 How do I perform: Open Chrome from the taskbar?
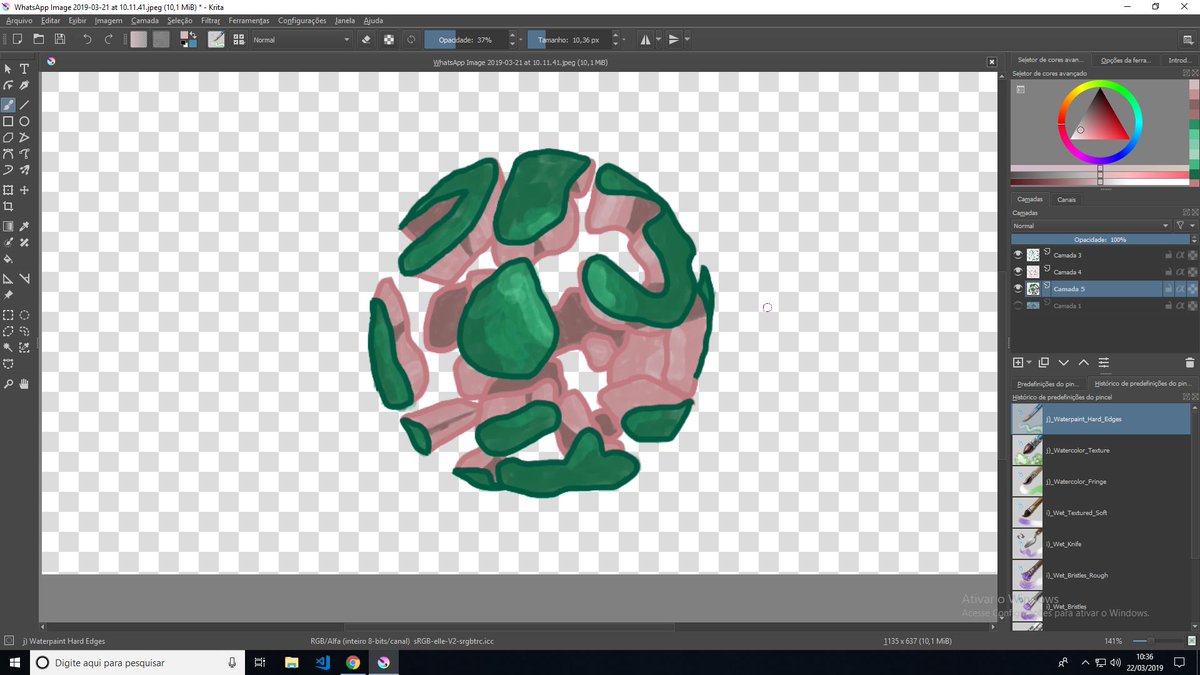pos(353,662)
